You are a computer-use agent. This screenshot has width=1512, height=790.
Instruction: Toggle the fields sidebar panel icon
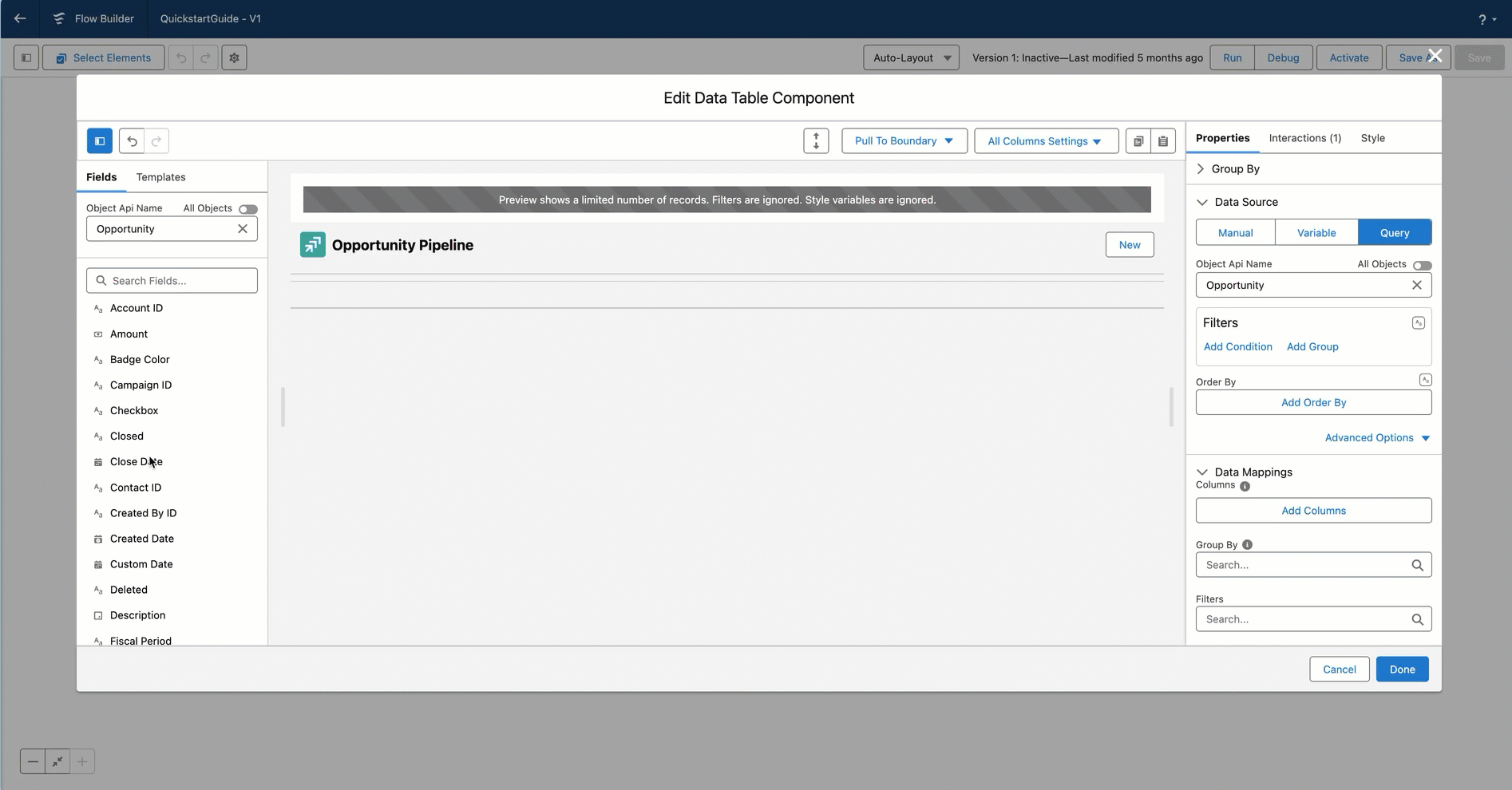pos(100,141)
